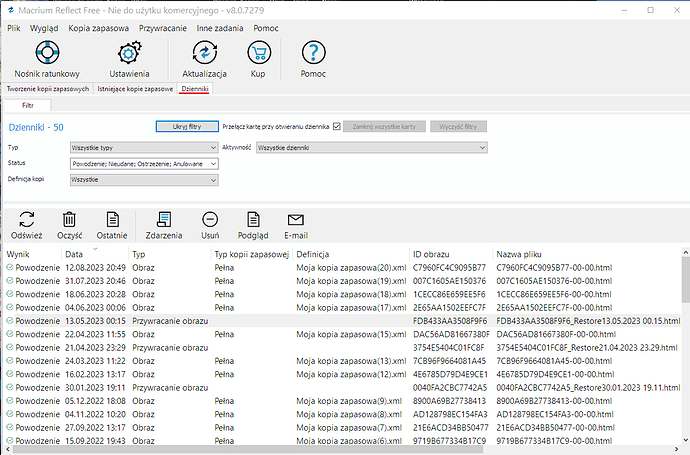The width and height of the screenshot is (690, 455).
Task: Expand the Definicja kopii dropdown
Action: coord(144,180)
